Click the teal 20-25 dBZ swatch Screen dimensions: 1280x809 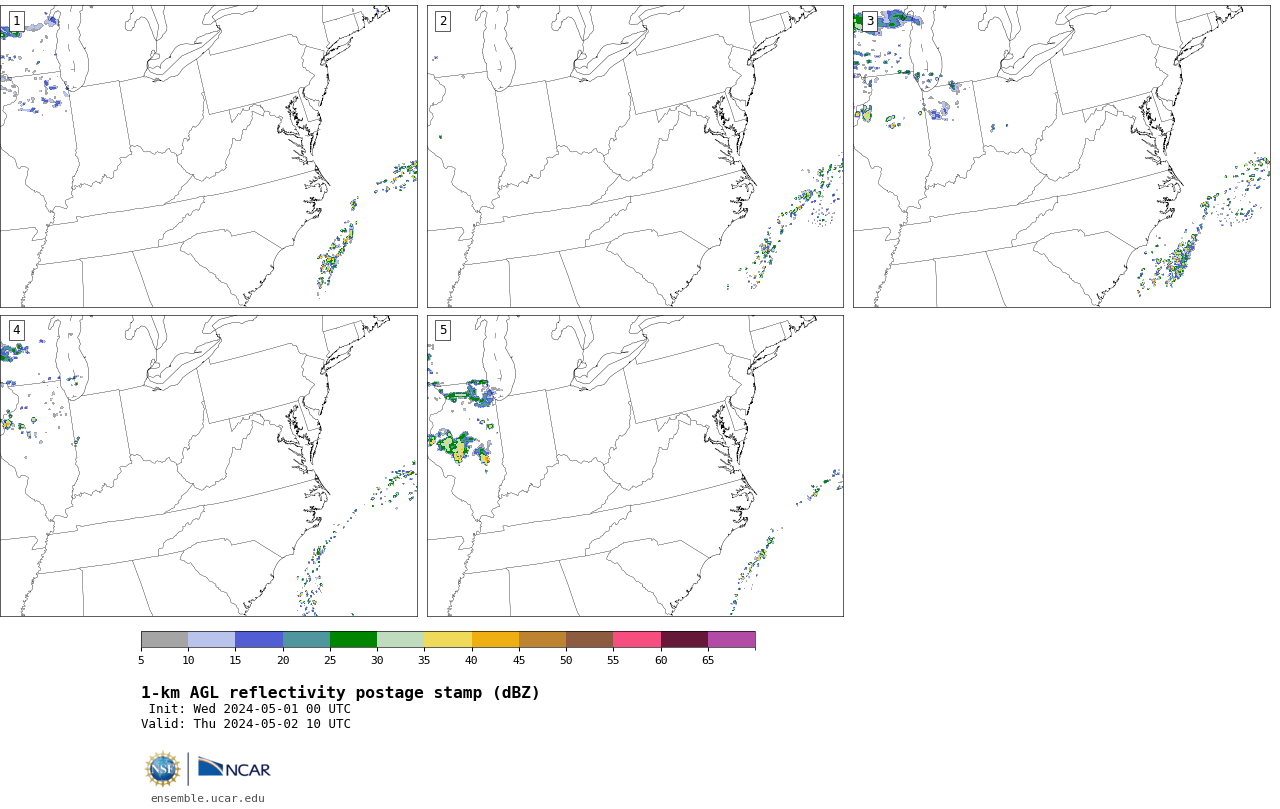306,640
